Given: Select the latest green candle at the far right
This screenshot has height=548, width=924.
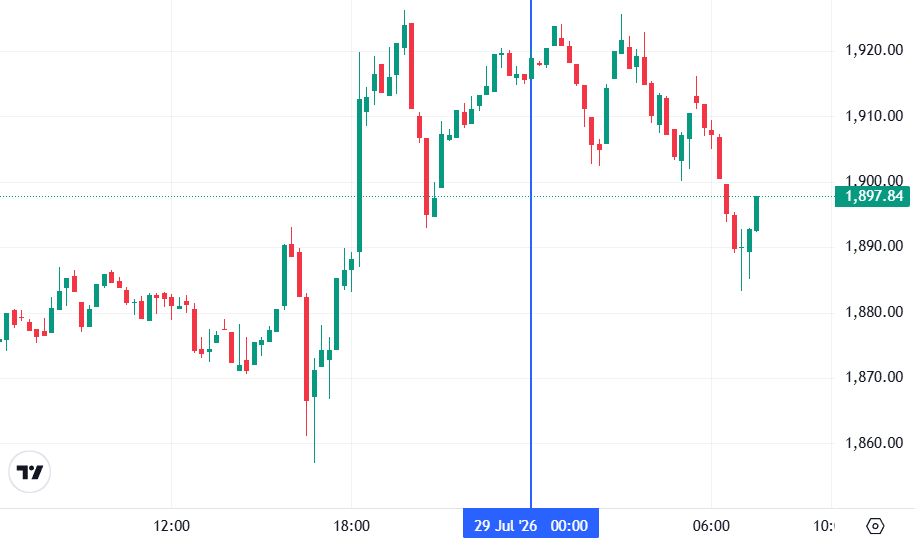Looking at the screenshot, I should (x=757, y=213).
